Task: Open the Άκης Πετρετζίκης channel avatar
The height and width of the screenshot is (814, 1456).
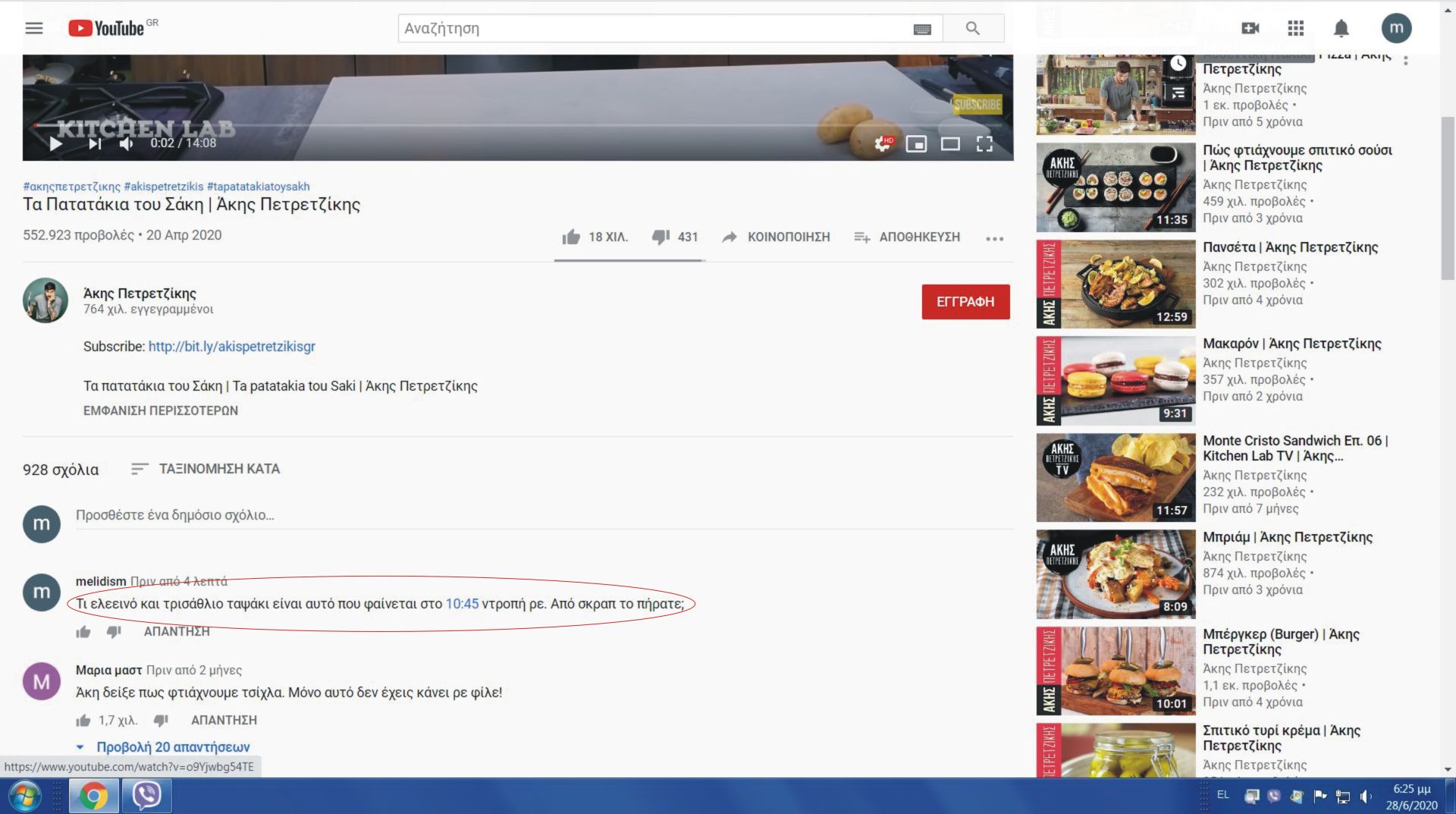Action: pyautogui.click(x=45, y=300)
